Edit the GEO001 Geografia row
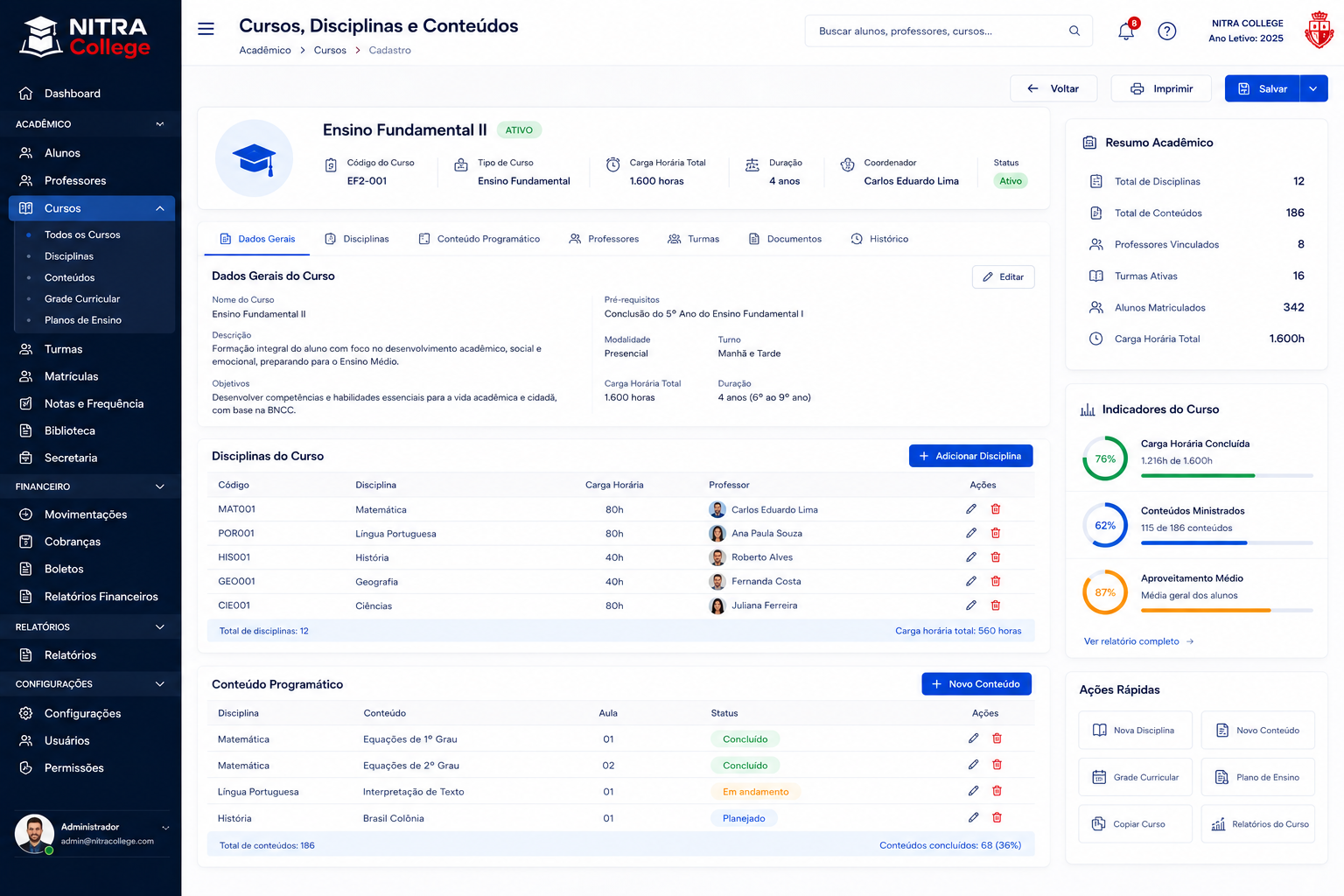 coord(971,581)
